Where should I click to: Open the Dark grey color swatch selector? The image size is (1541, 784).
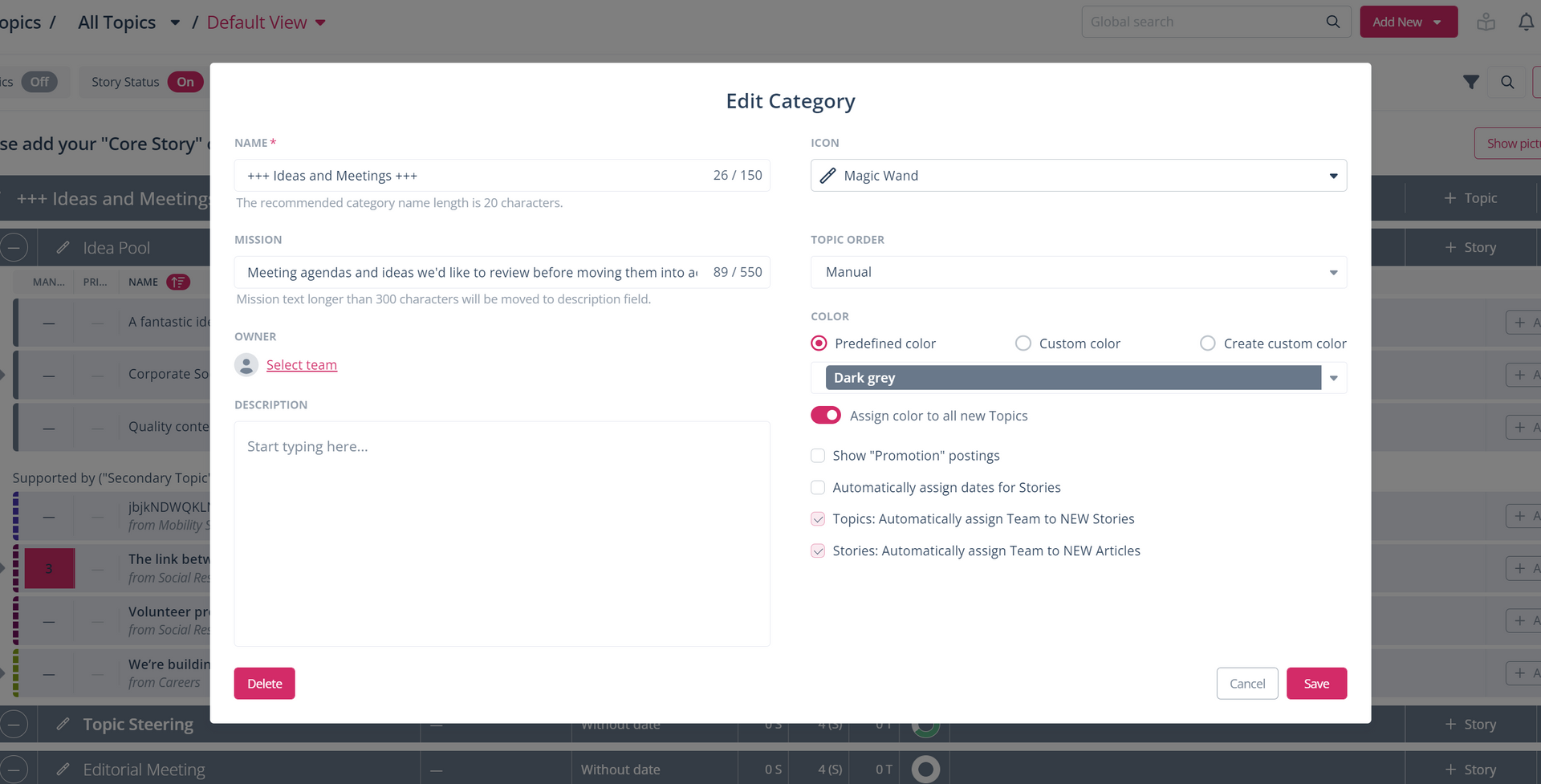[x=1078, y=378]
